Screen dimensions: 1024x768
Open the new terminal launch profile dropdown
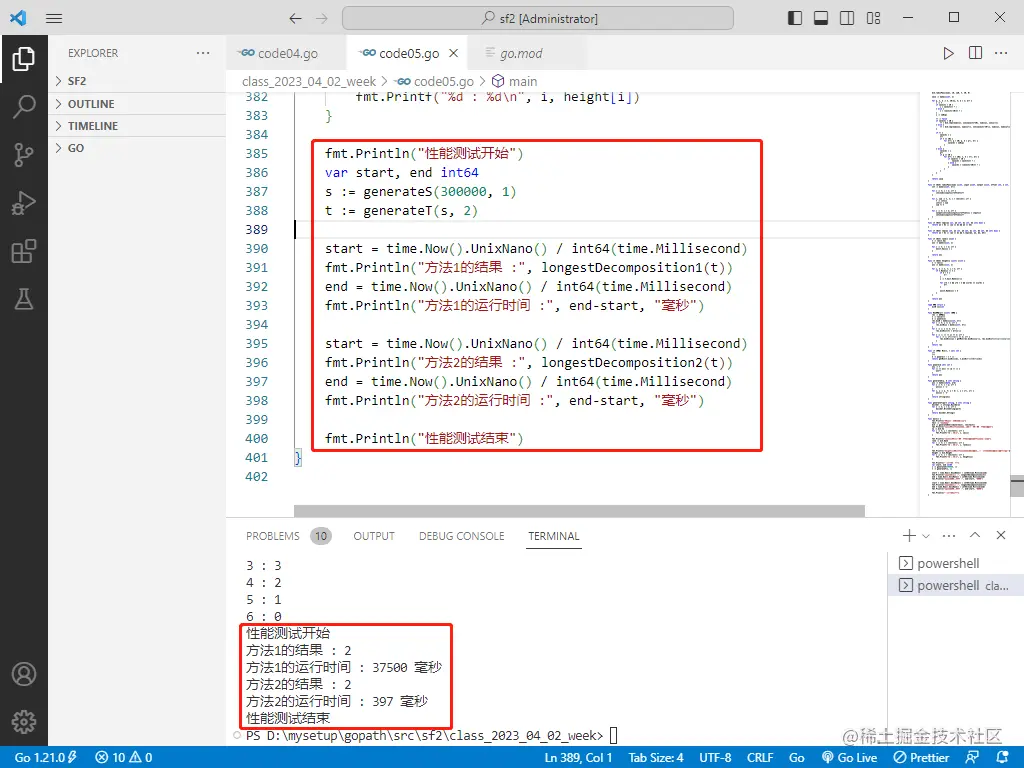(926, 536)
